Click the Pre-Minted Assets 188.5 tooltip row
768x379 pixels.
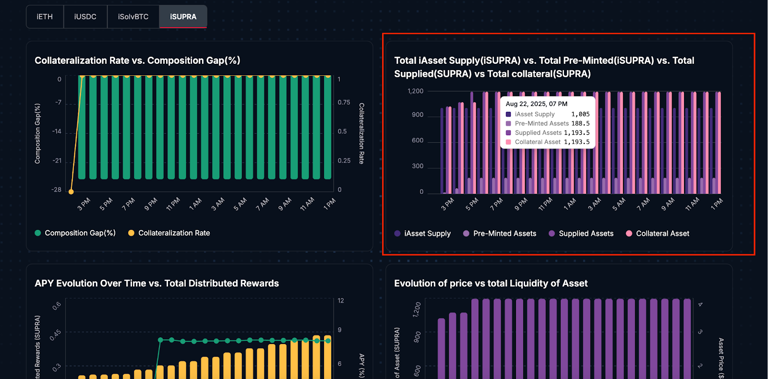click(x=548, y=123)
